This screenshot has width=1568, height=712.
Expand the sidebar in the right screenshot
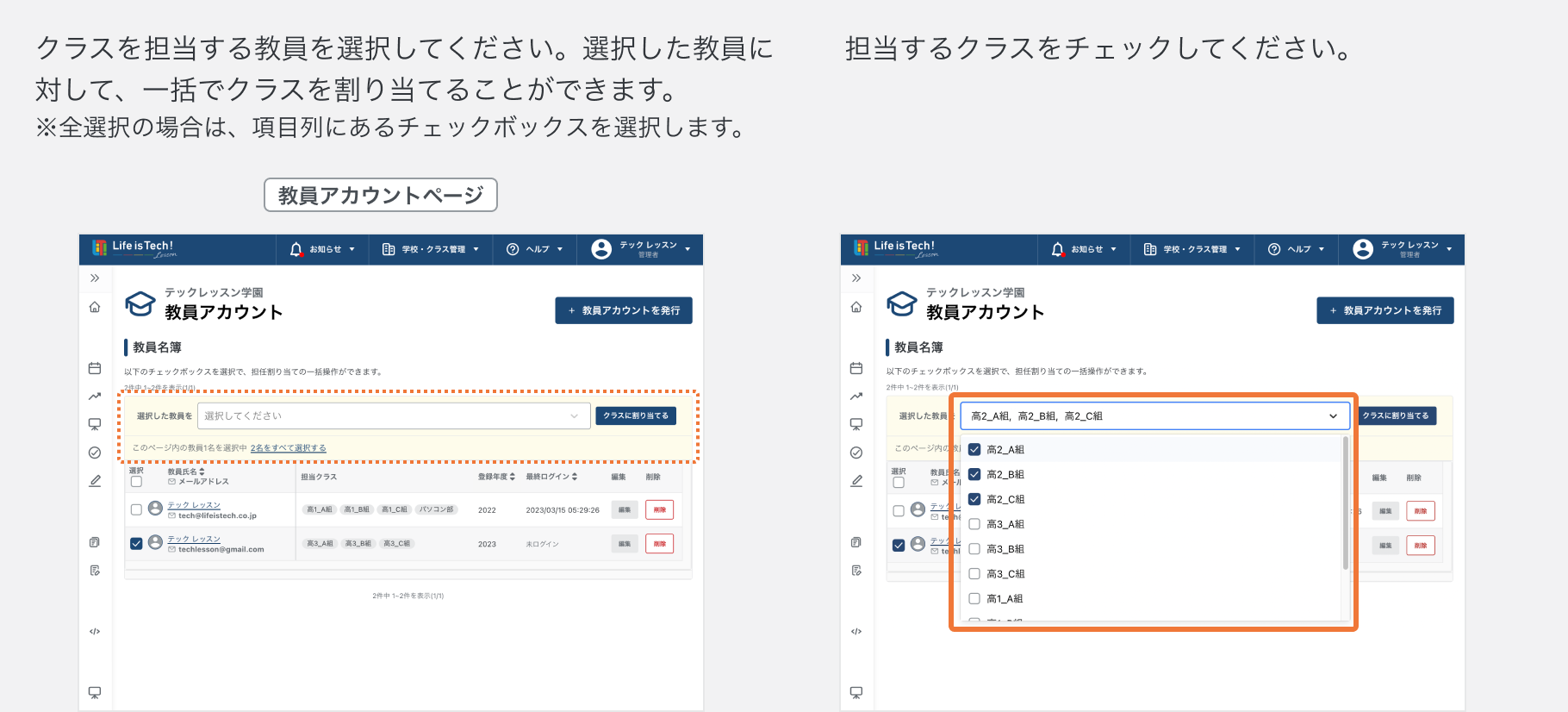pyautogui.click(x=856, y=278)
